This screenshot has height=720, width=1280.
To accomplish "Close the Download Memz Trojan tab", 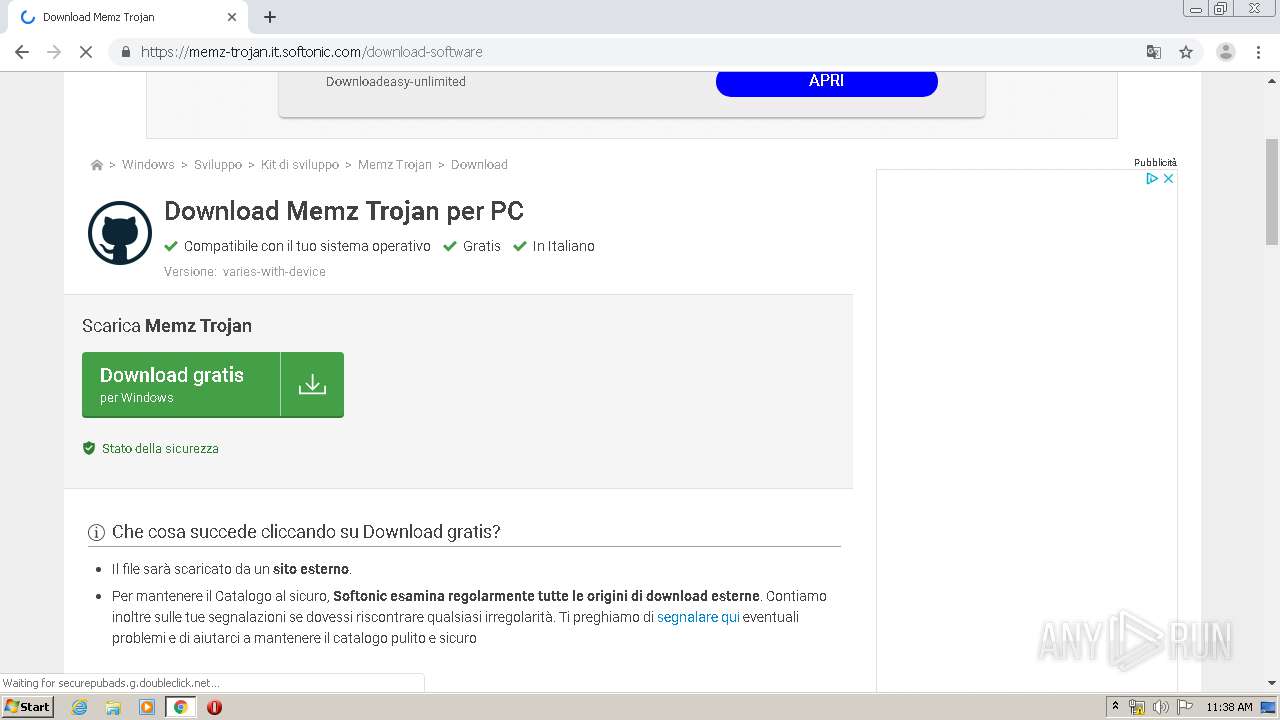I will tap(232, 17).
